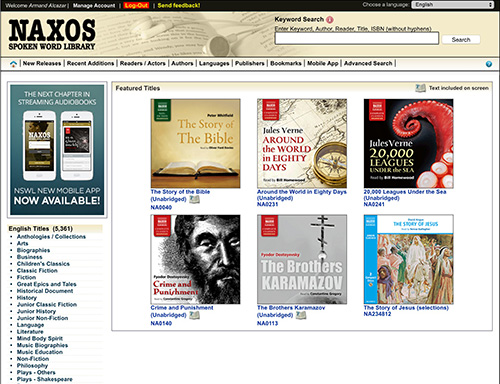Click text icon beside Crime and Punishment

(194, 315)
